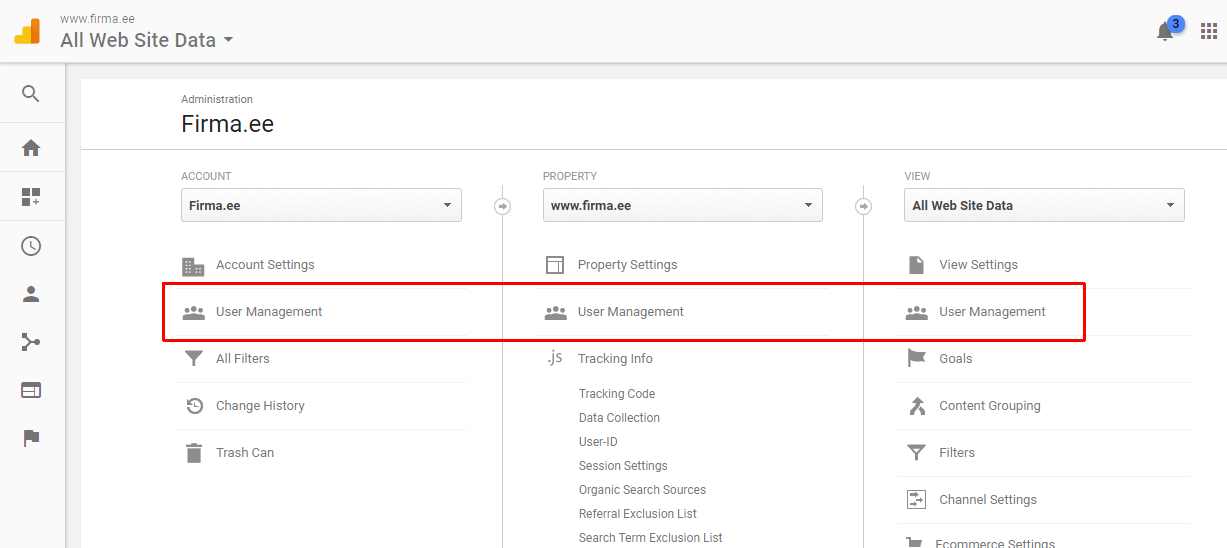Expand the Account dropdown Firma.ee
The image size is (1227, 548).
[321, 206]
